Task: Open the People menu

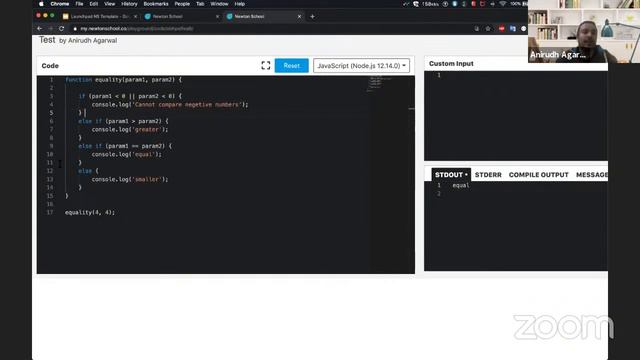Action: click(182, 4)
